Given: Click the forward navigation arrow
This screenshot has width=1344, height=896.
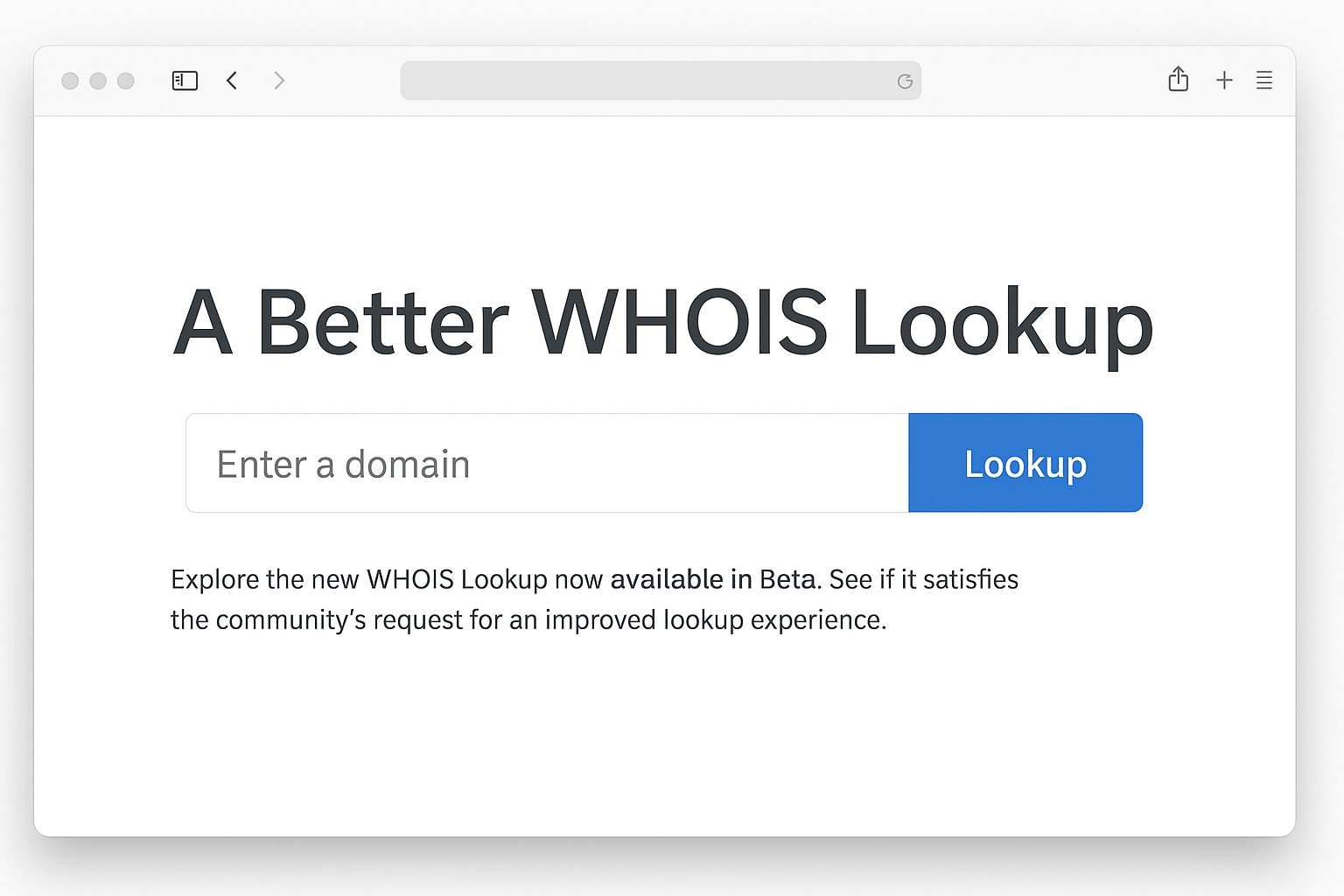Looking at the screenshot, I should point(278,80).
